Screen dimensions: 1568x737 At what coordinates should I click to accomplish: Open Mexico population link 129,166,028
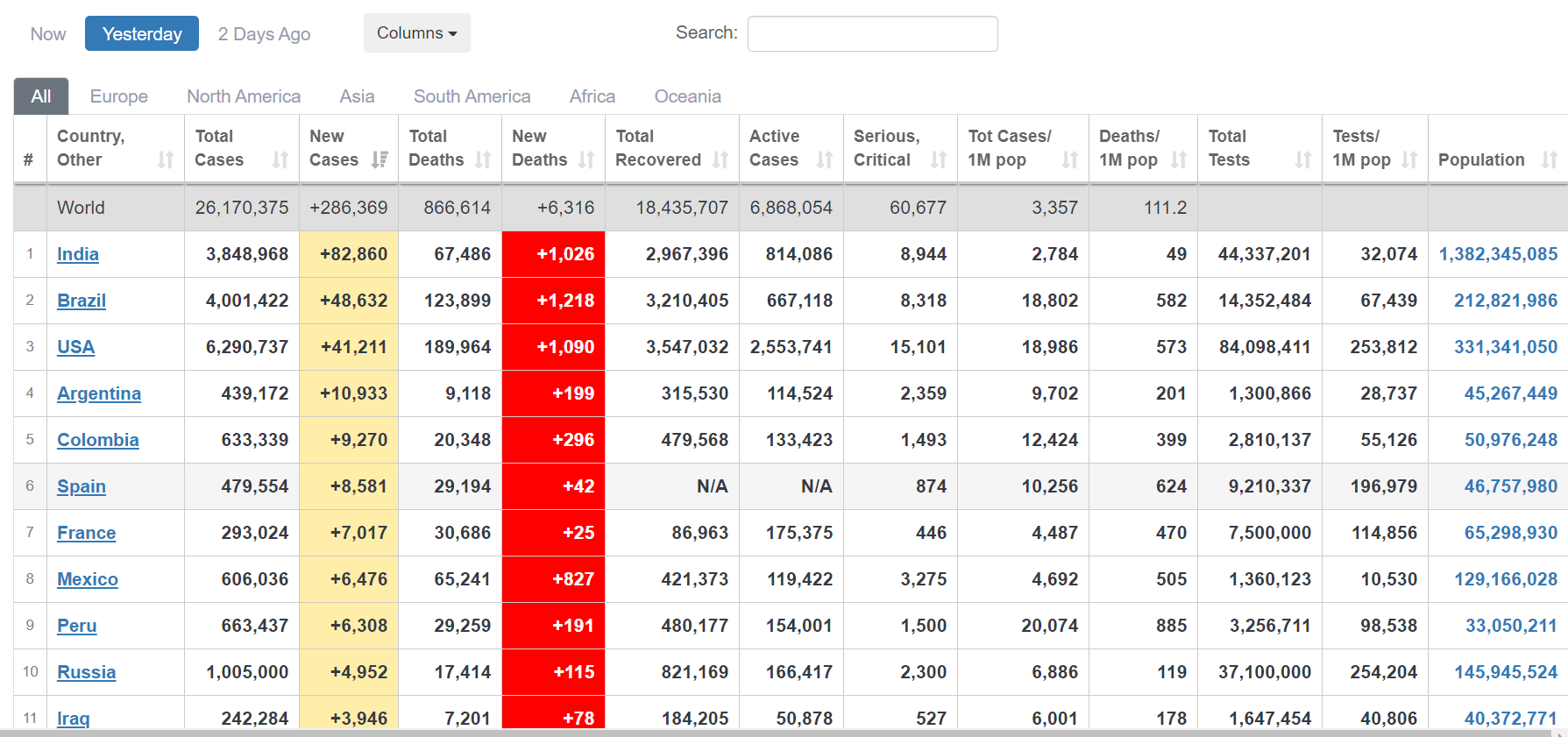(x=1506, y=579)
